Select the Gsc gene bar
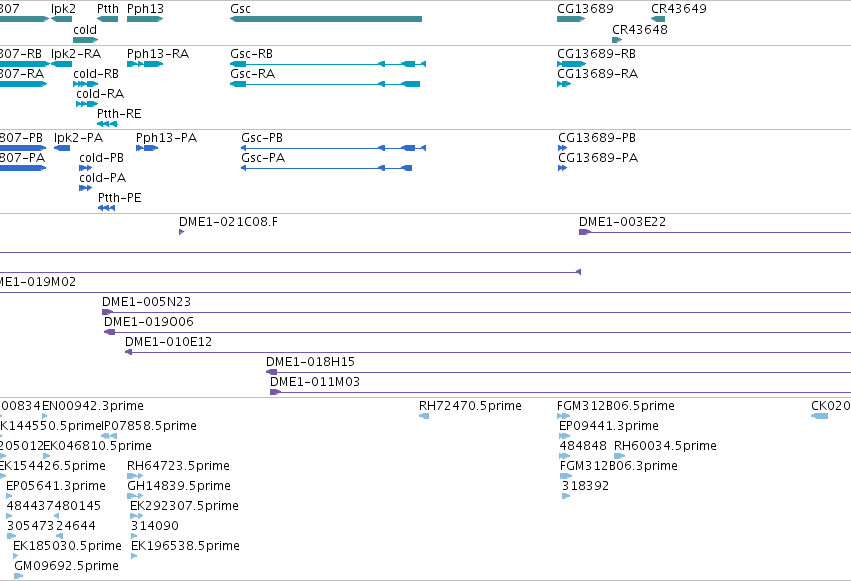This screenshot has width=851, height=581. tap(326, 19)
